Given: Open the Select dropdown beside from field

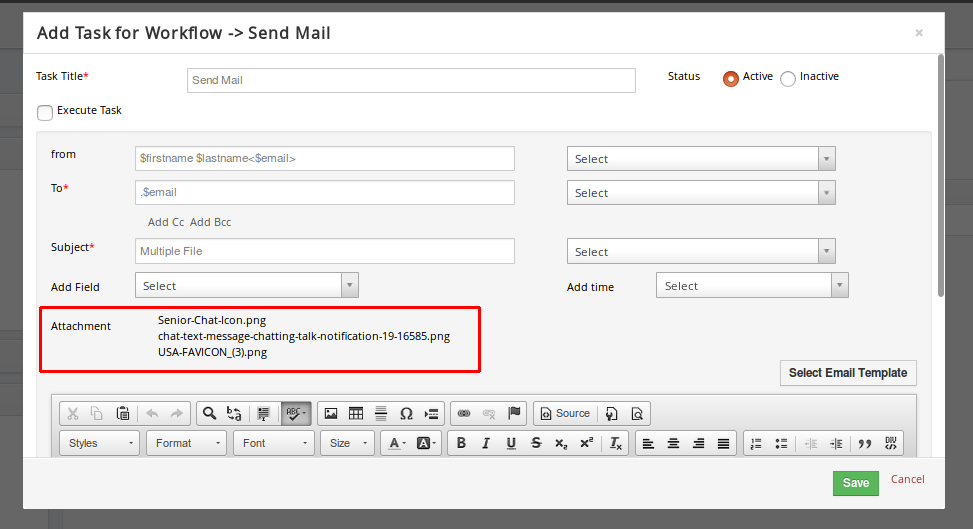Looking at the screenshot, I should 701,158.
